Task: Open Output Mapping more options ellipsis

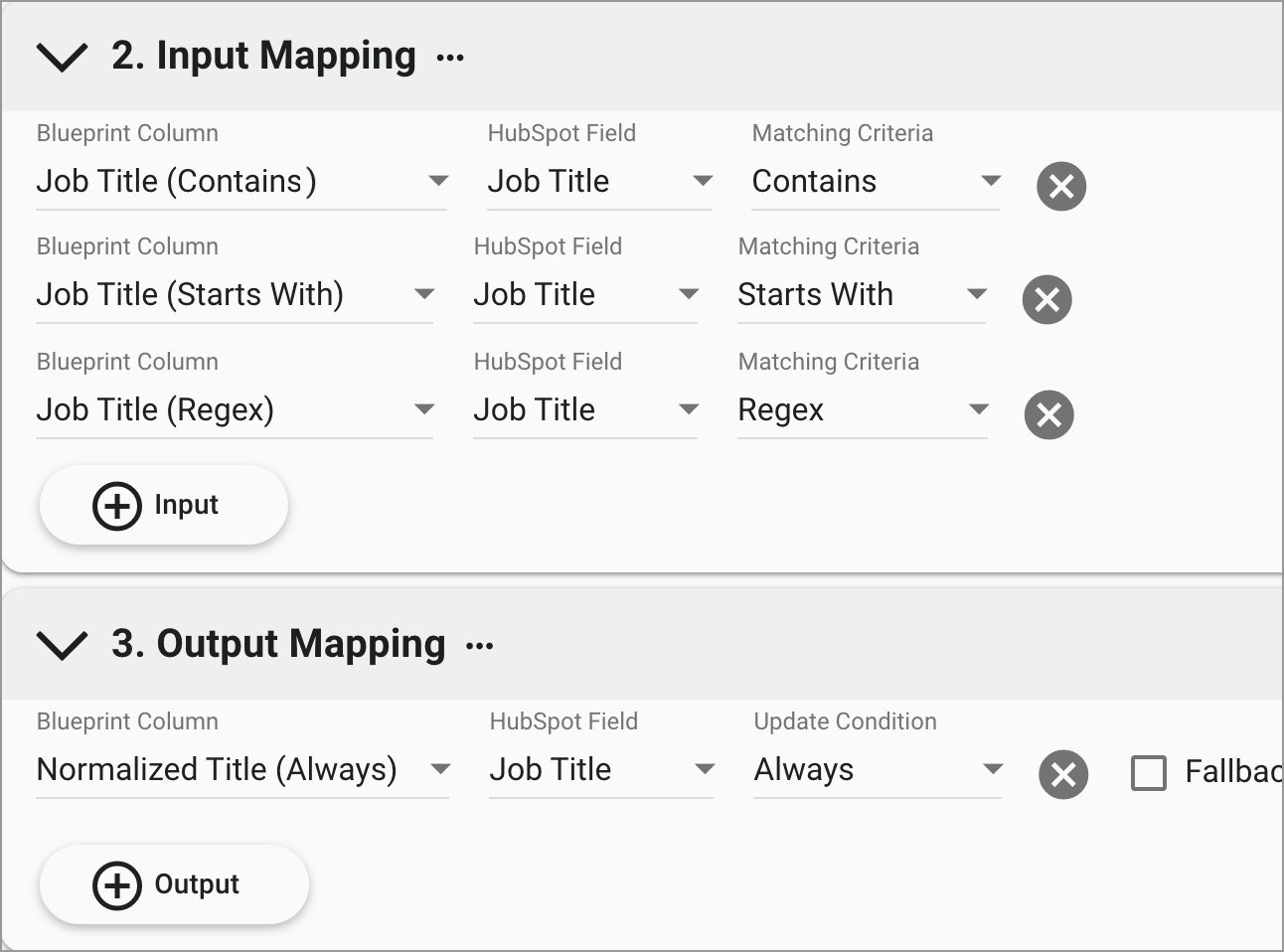Action: tap(480, 646)
